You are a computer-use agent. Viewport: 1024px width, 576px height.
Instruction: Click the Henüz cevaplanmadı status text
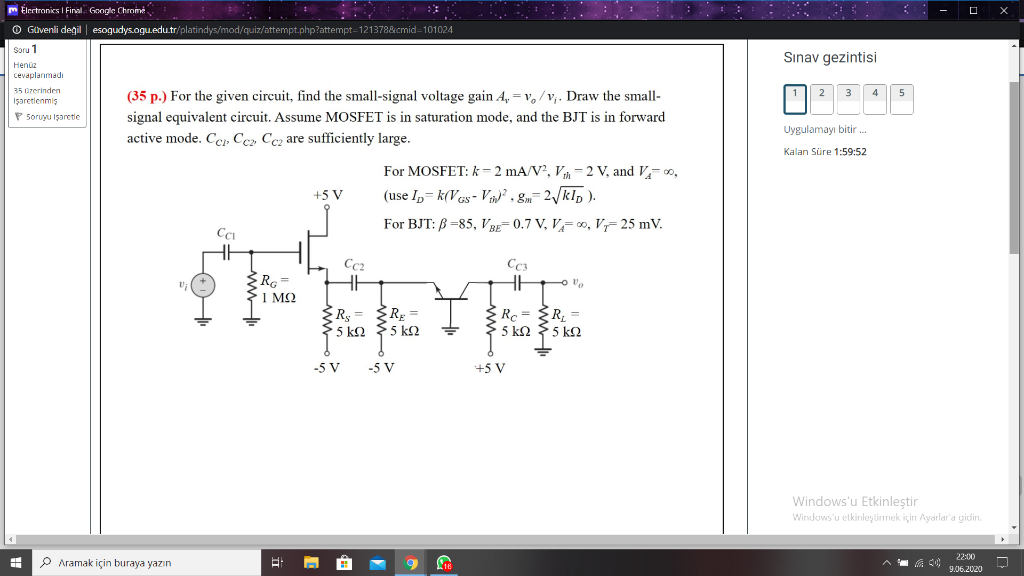(x=39, y=70)
